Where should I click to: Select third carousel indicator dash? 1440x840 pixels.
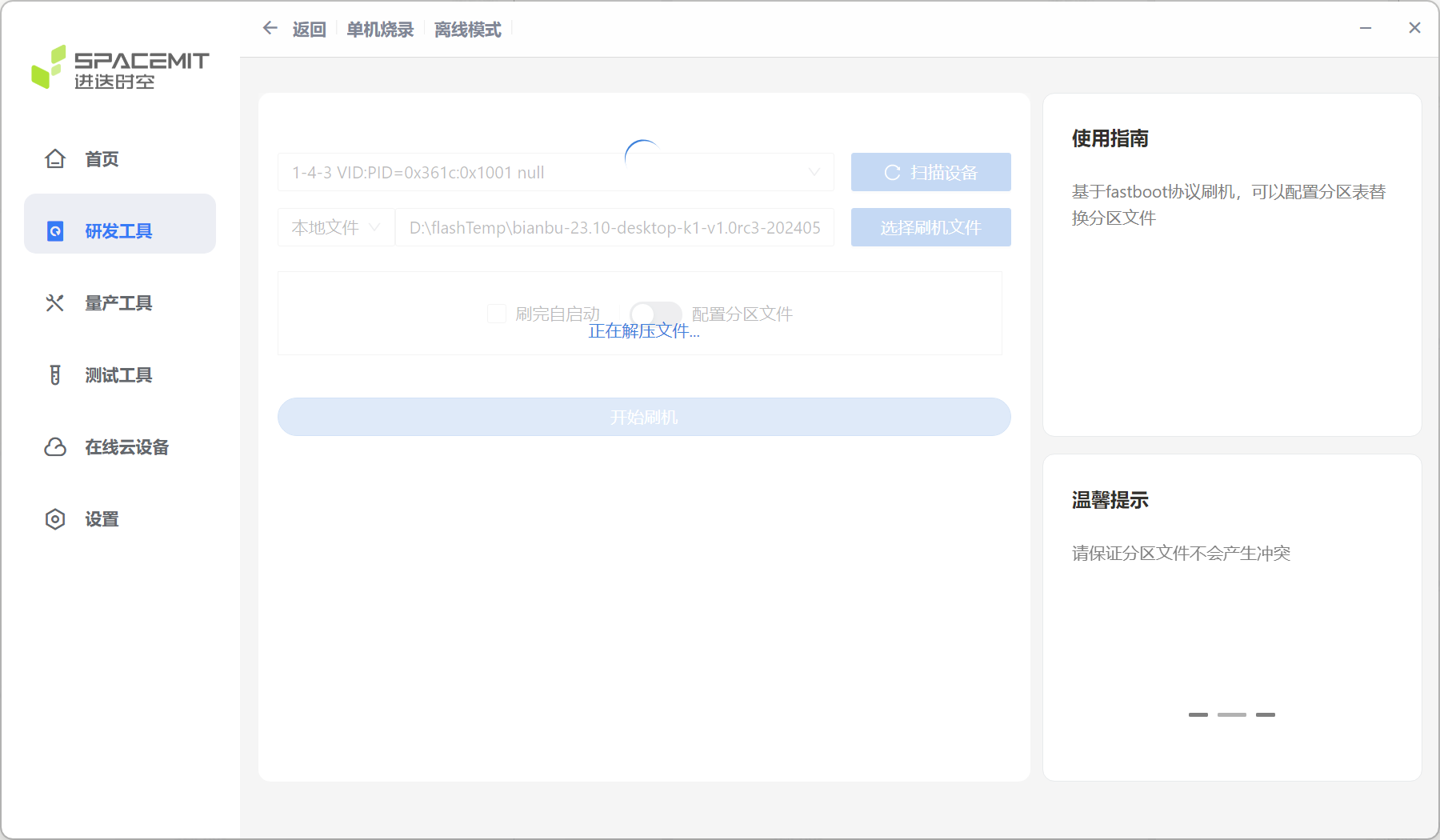pyautogui.click(x=1266, y=714)
